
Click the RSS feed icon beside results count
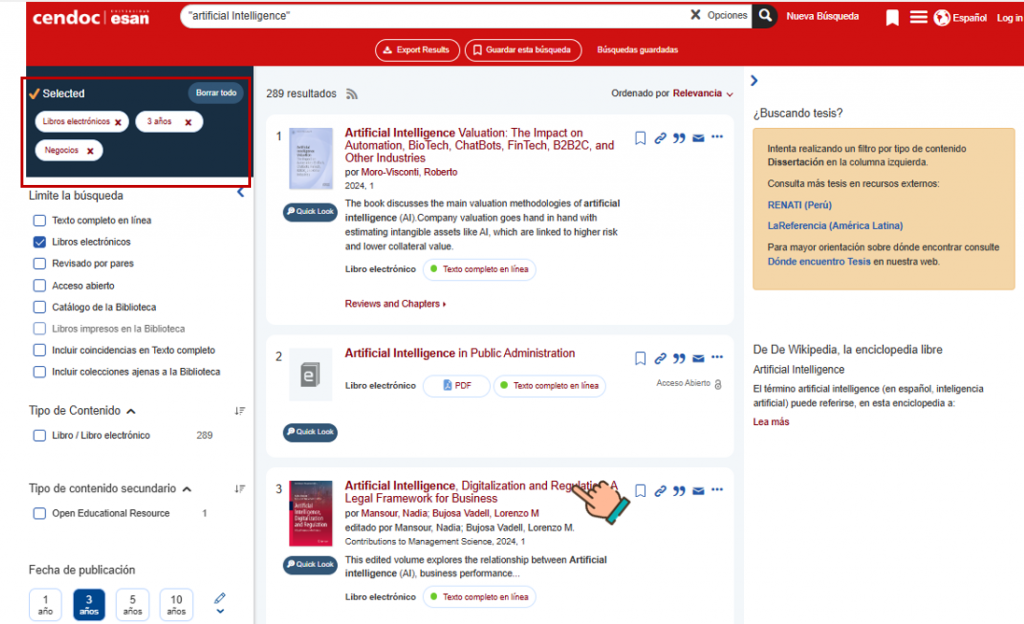[352, 94]
